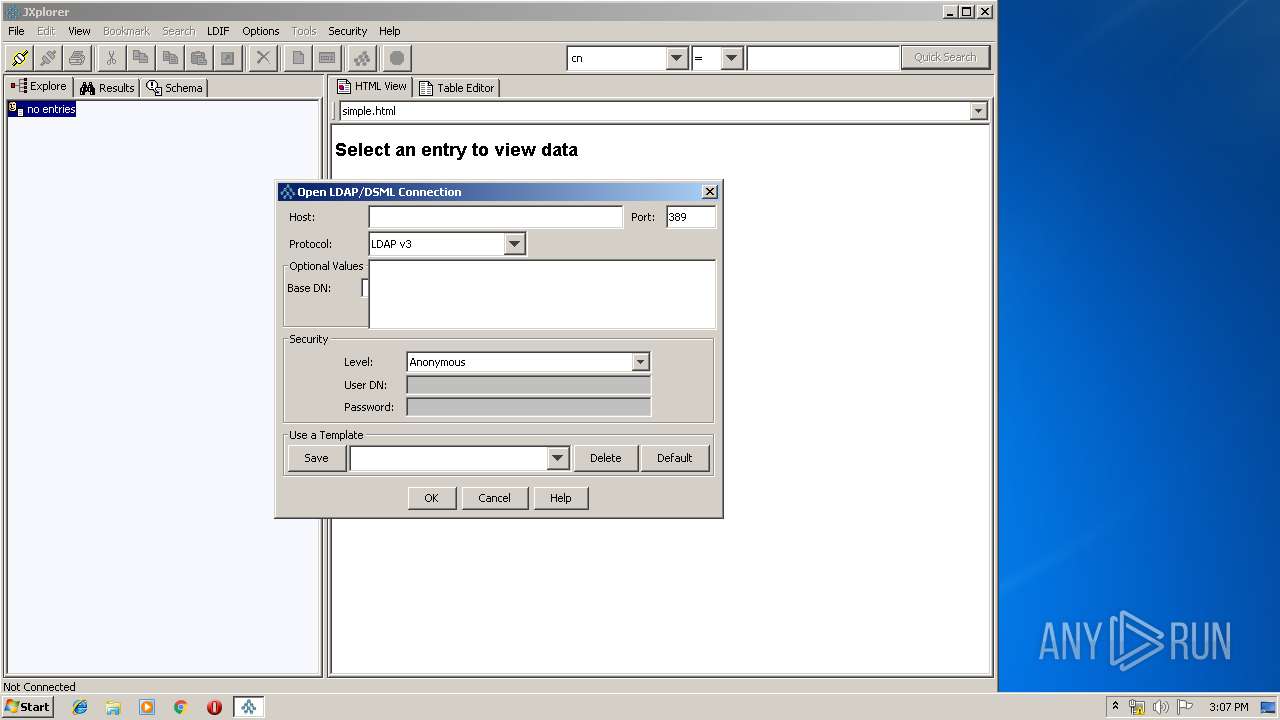
Task: Click the Default template button
Action: [674, 458]
